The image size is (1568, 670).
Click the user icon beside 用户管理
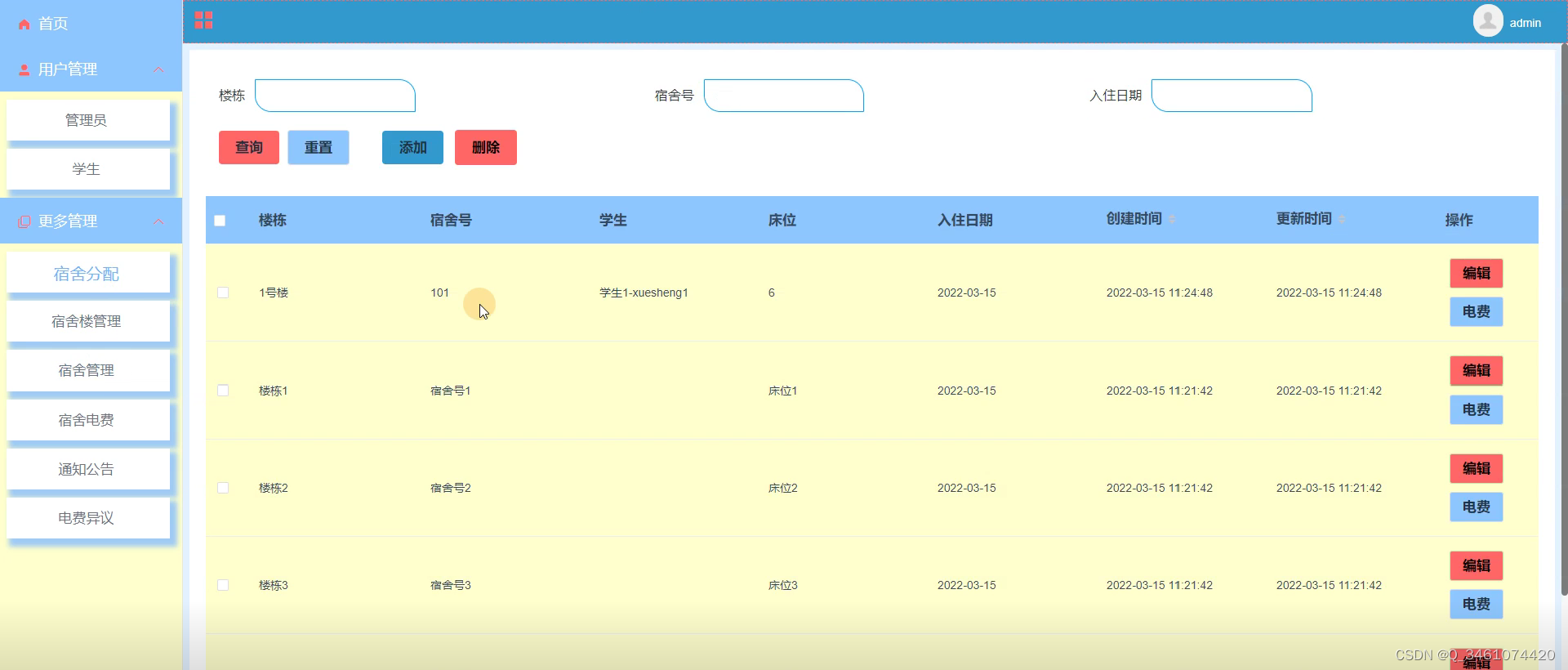click(x=24, y=70)
